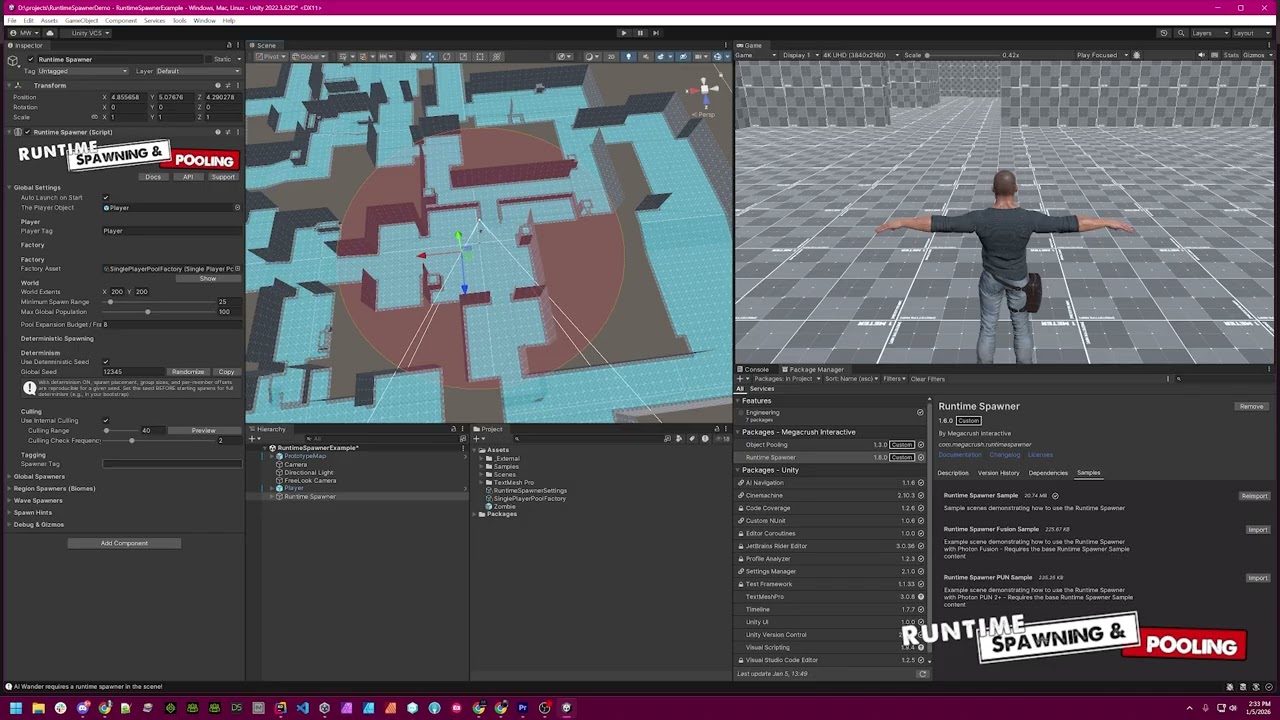The image size is (1280, 720).
Task: Click the add package plus button
Action: coord(741,379)
